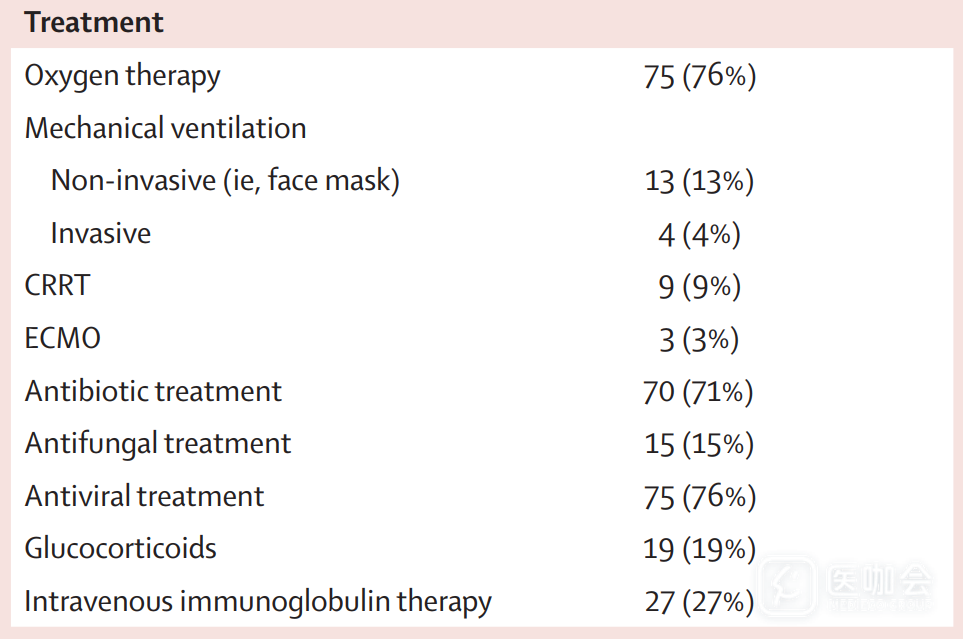
Task: Click the "Treatment" table header
Action: coord(94,23)
